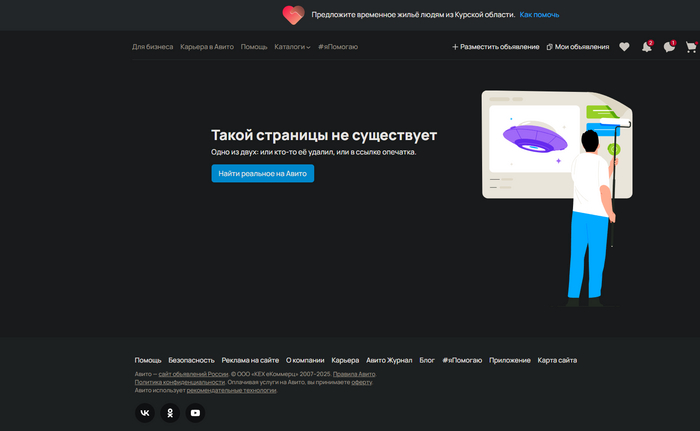Open Правила Авито link

tap(354, 374)
